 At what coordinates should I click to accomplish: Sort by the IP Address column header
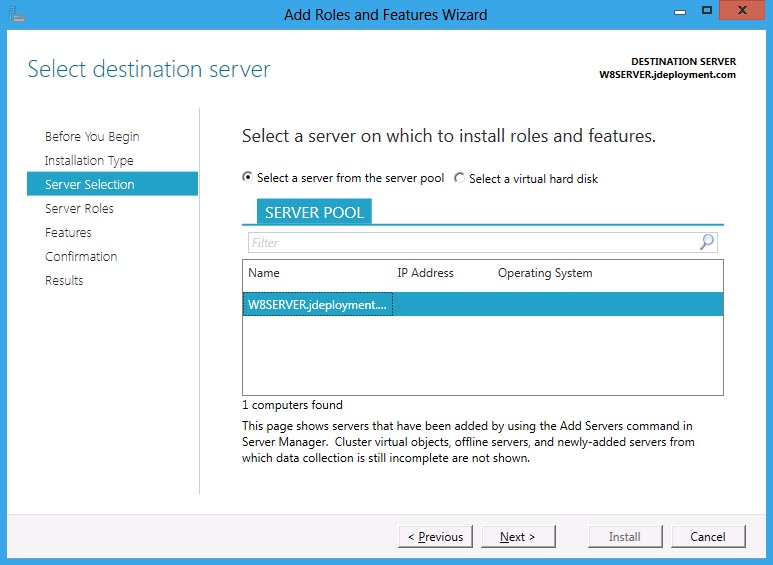coord(425,273)
